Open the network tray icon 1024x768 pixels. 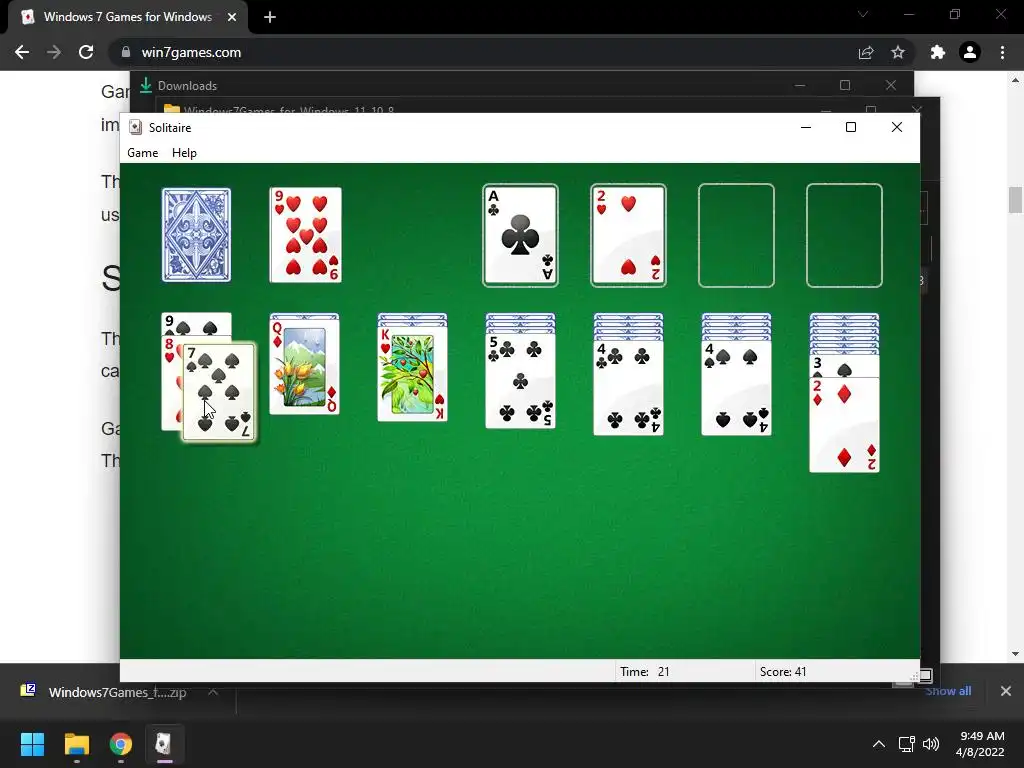906,744
